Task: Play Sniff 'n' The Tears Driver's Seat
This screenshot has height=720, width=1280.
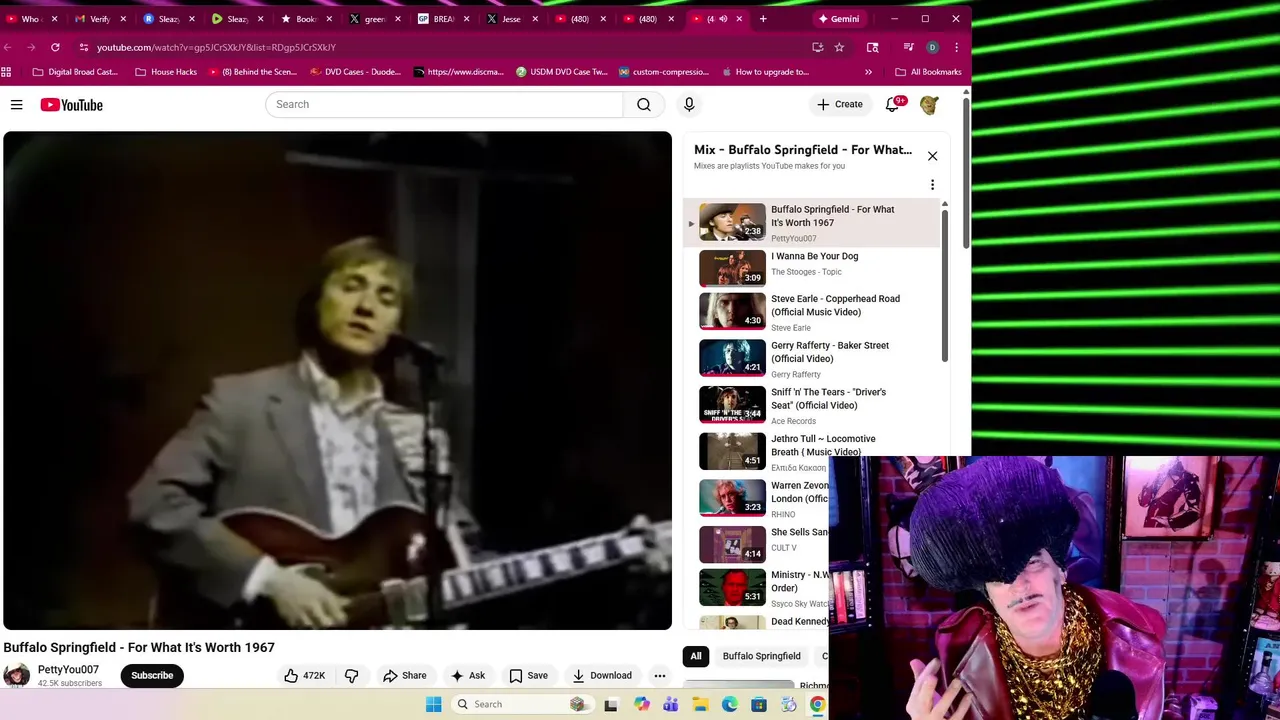Action: (812, 406)
